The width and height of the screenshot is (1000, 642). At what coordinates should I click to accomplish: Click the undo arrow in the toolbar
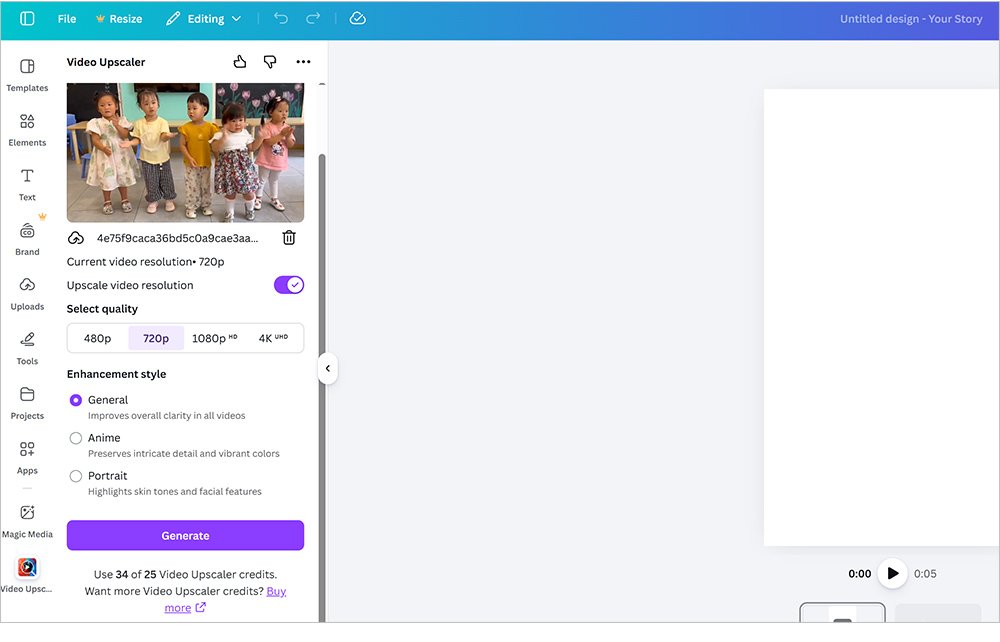[x=280, y=18]
